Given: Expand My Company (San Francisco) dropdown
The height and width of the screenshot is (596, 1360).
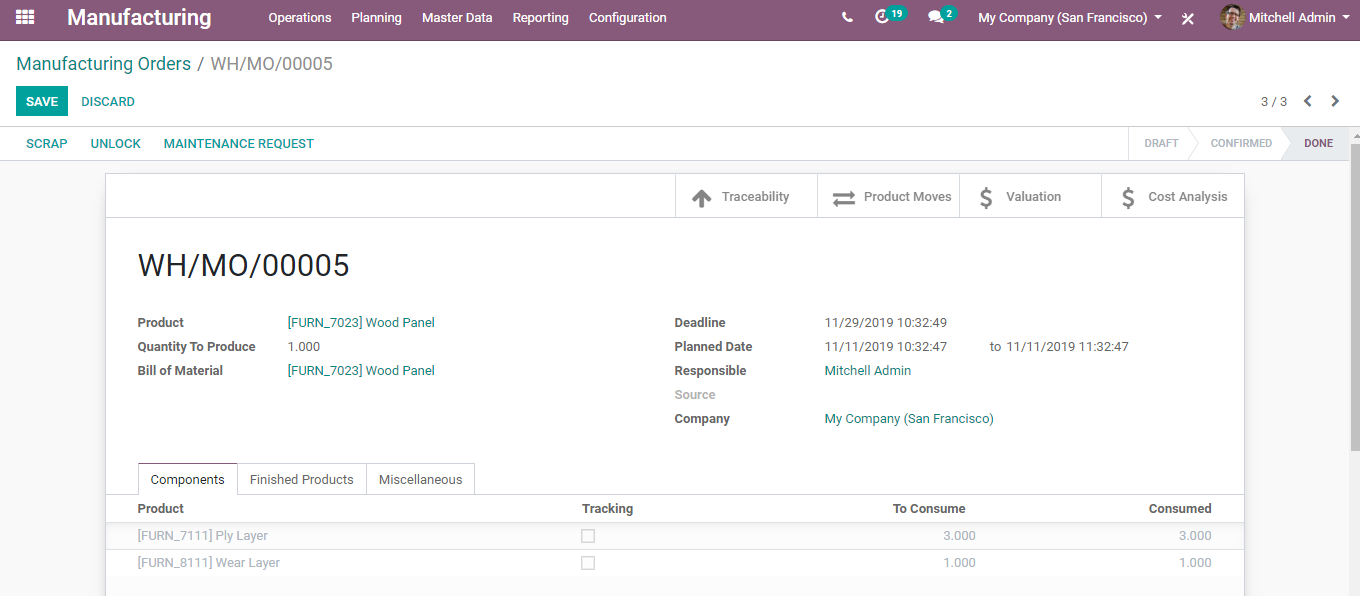Looking at the screenshot, I should (x=1070, y=18).
